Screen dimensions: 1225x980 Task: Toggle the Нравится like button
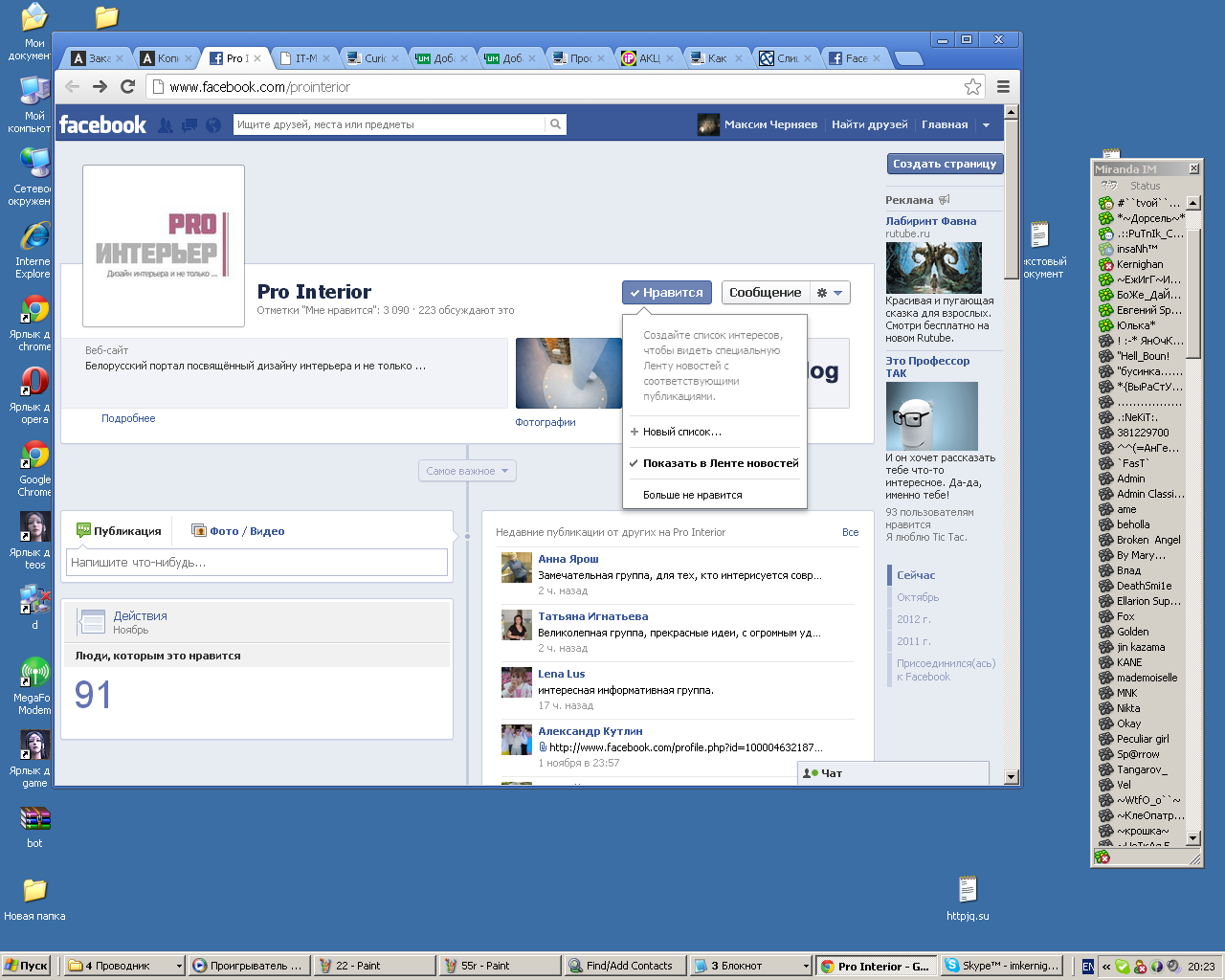click(667, 293)
